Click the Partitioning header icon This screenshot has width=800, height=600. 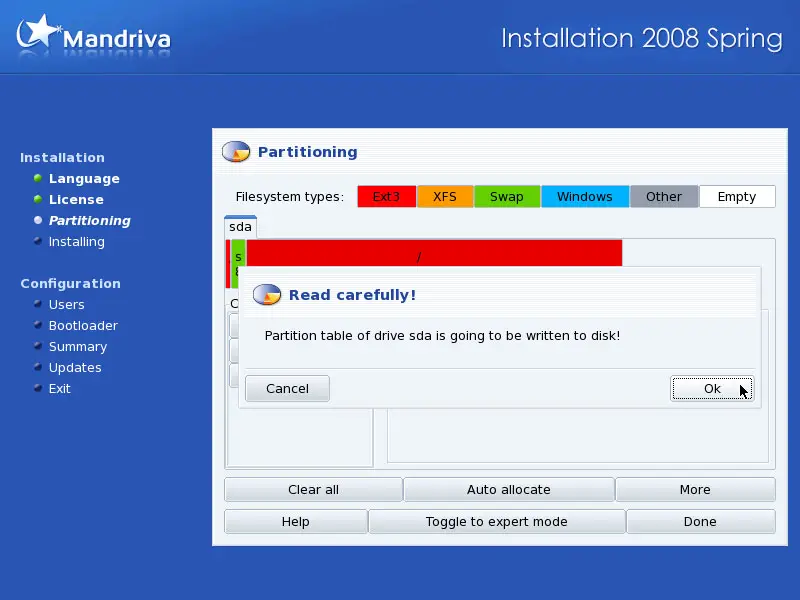point(236,152)
